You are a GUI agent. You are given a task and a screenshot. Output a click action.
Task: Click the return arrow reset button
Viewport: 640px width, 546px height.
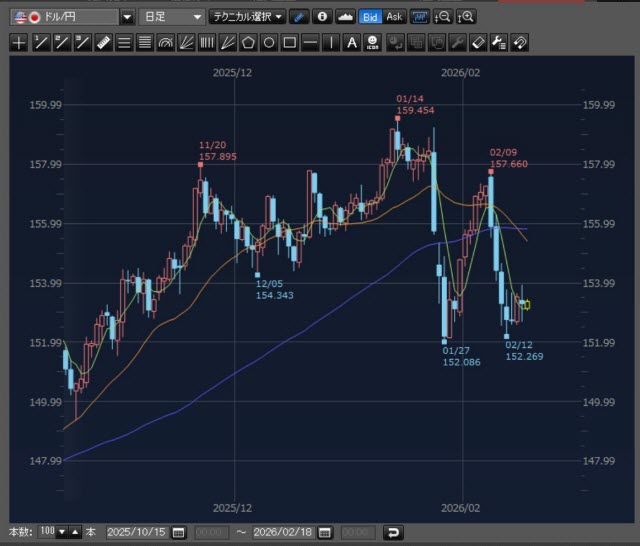click(393, 533)
